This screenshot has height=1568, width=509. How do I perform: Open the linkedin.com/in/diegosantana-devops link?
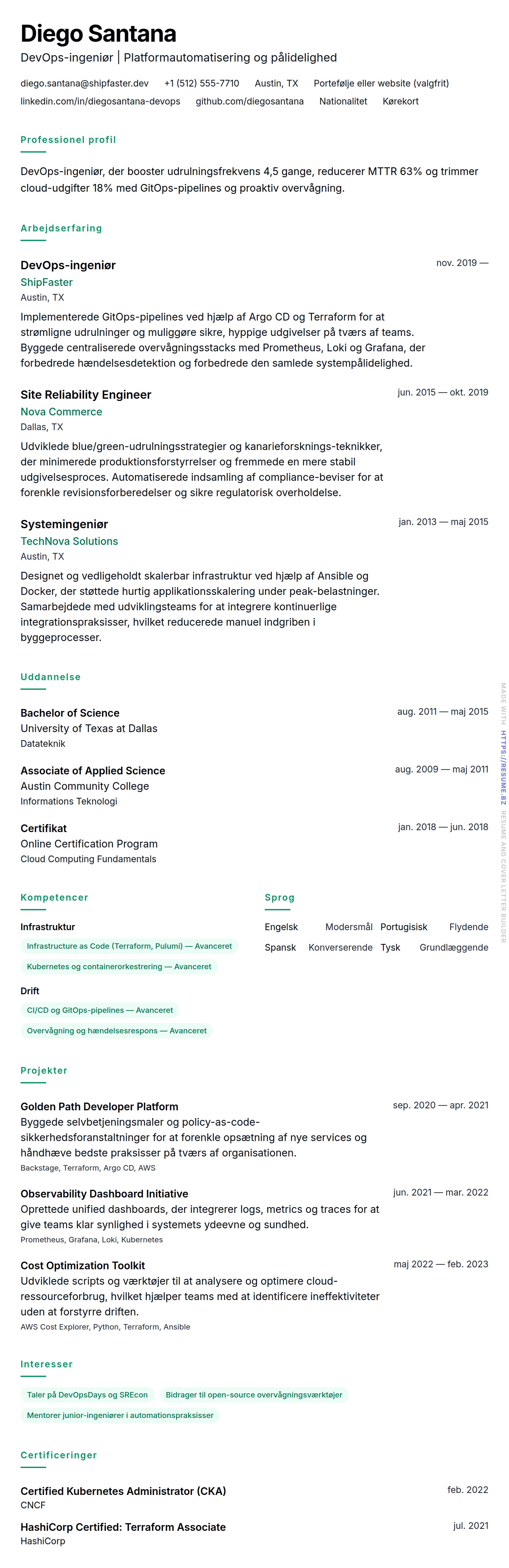click(100, 101)
